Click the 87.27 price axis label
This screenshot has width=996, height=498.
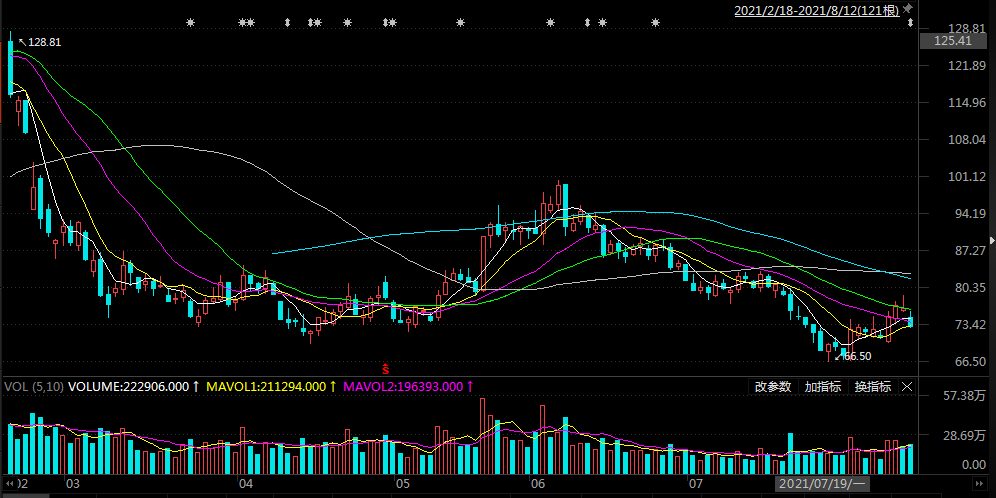(x=970, y=250)
